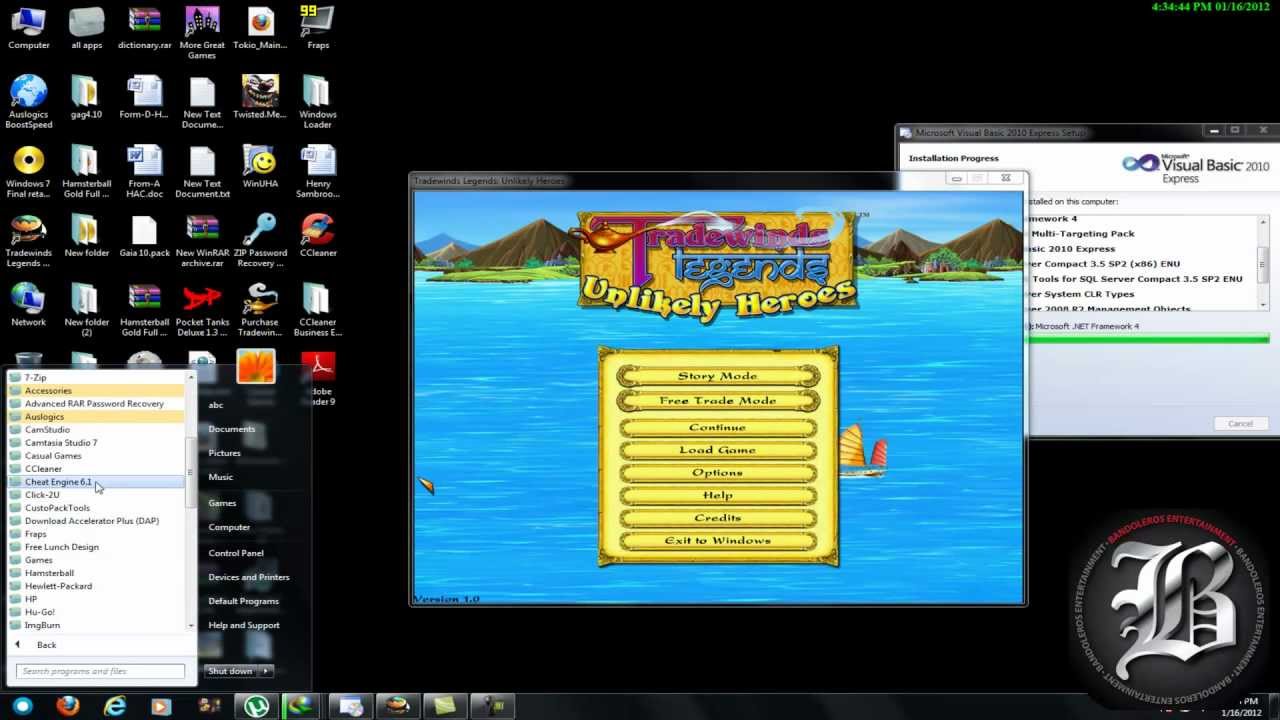The height and width of the screenshot is (720, 1280).
Task: Open Windows Media Player taskbar icon
Action: coord(161,706)
